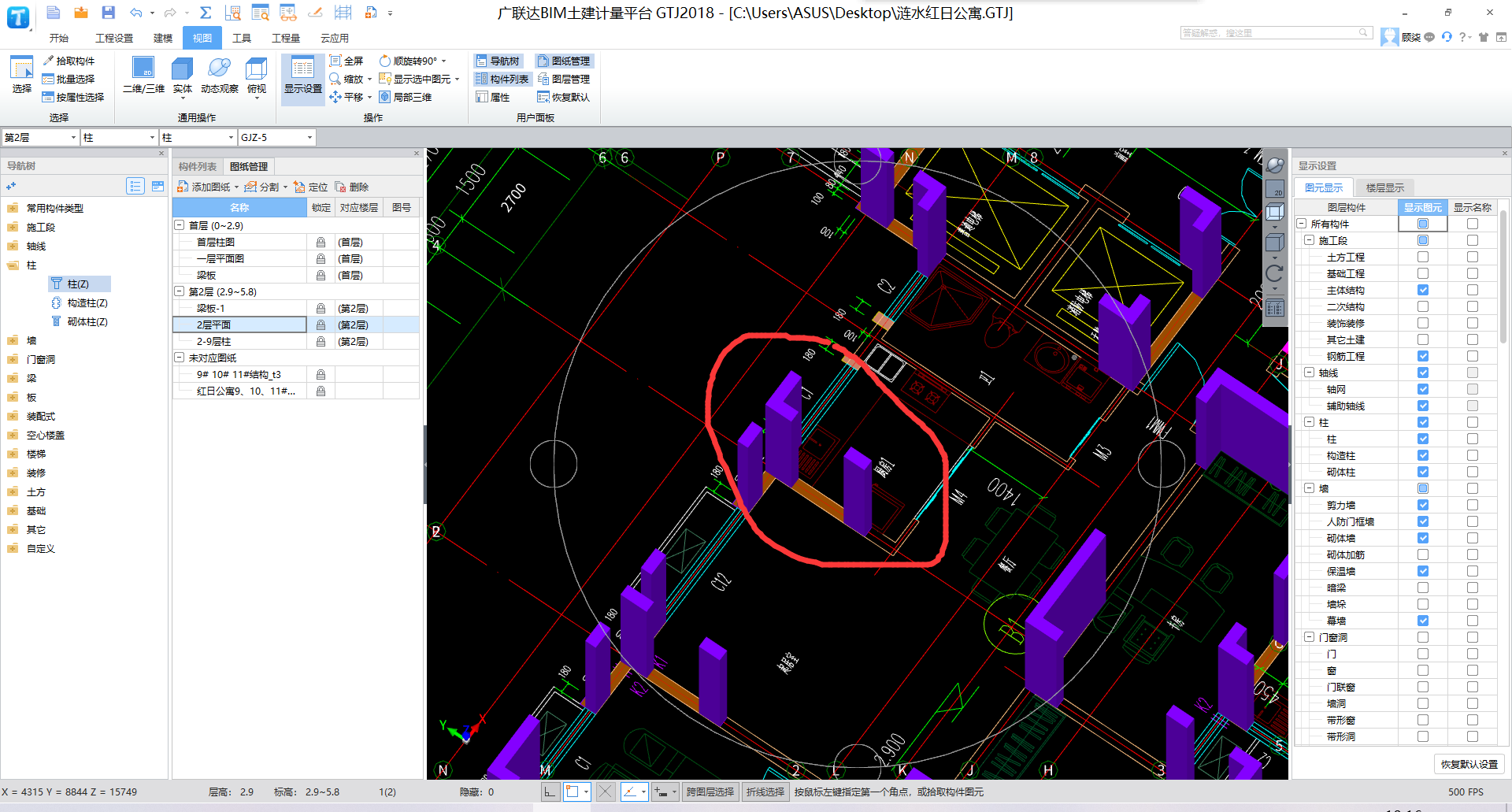Click the 选择 (Select) tool icon
The width and height of the screenshot is (1512, 812).
click(x=21, y=76)
